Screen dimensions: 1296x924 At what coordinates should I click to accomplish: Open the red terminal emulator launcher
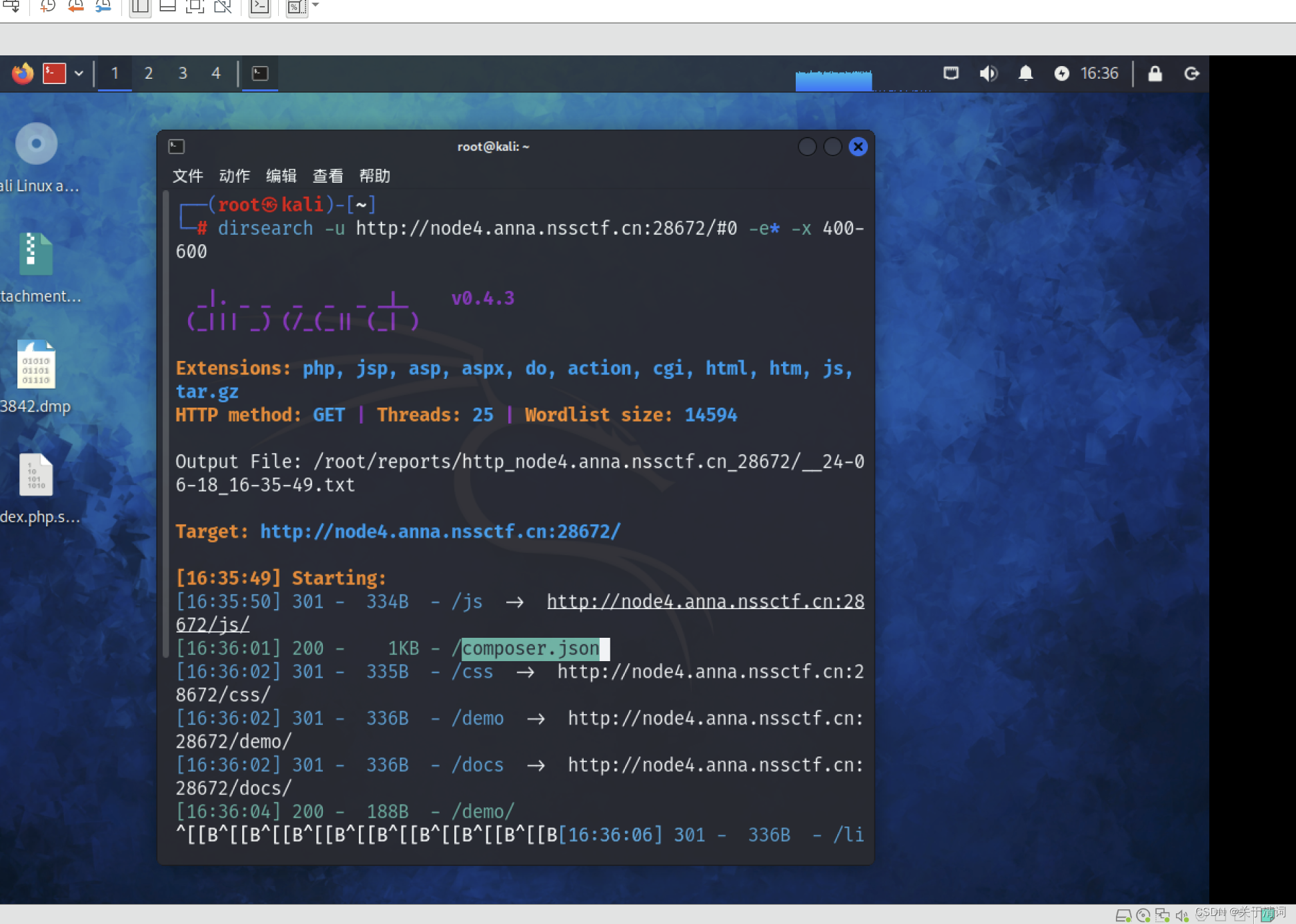point(54,73)
